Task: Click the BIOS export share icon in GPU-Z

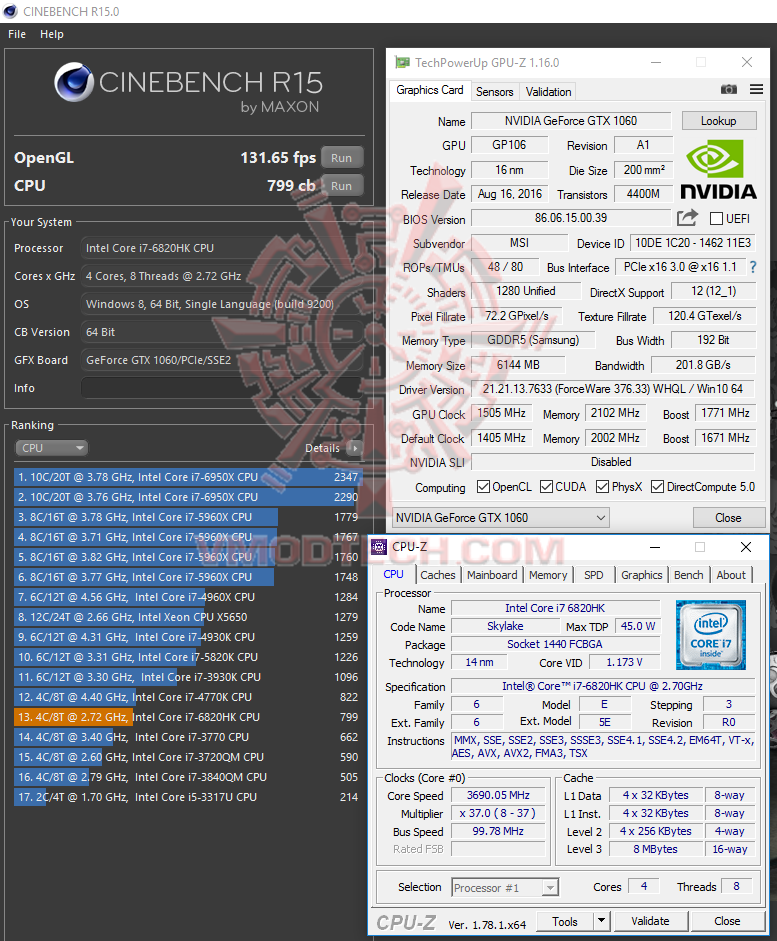Action: point(687,218)
